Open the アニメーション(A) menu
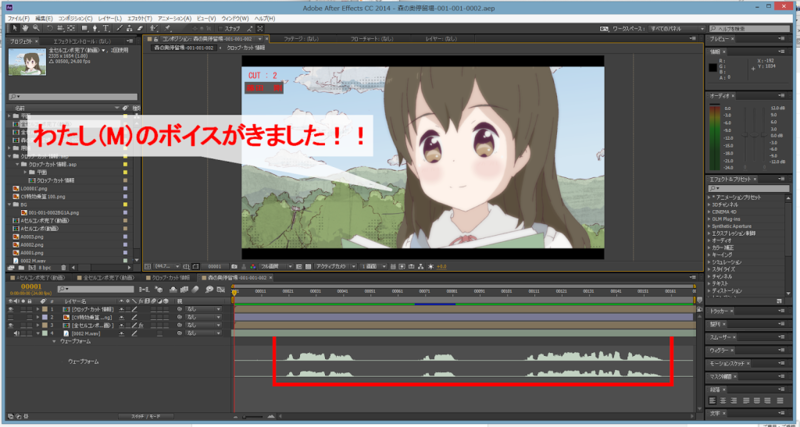Screen dimensions: 800x427 [x=174, y=18]
